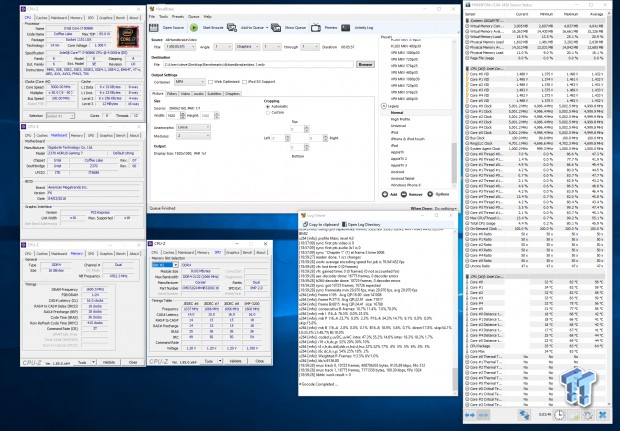Screen dimensions: 620x431
Task: Click Close button in CPU-Z Memory window
Action: [x=133, y=362]
